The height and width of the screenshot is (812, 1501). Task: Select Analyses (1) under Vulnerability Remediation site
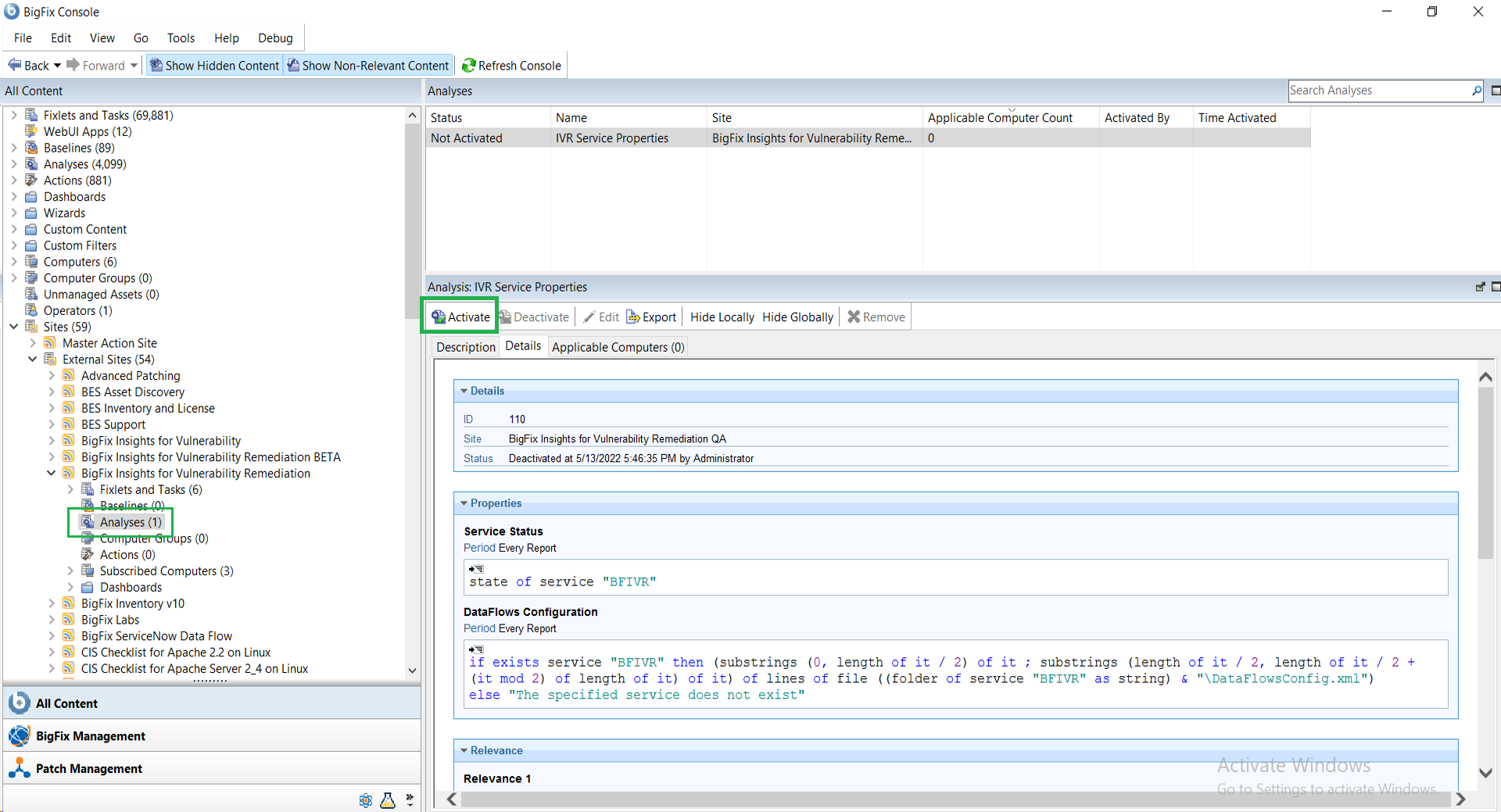[x=130, y=522]
